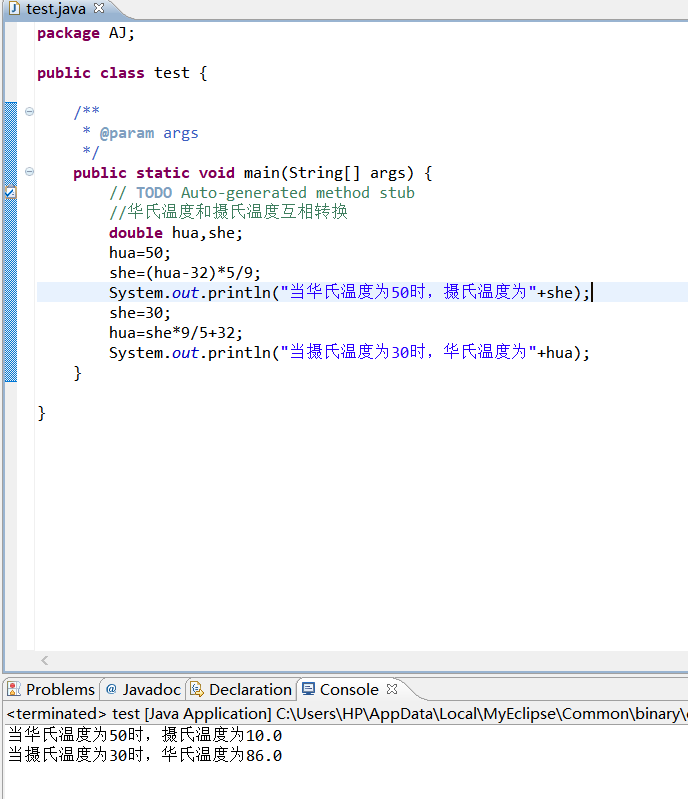Click the TODO task marker in gutter
688x799 pixels.
tap(11, 192)
